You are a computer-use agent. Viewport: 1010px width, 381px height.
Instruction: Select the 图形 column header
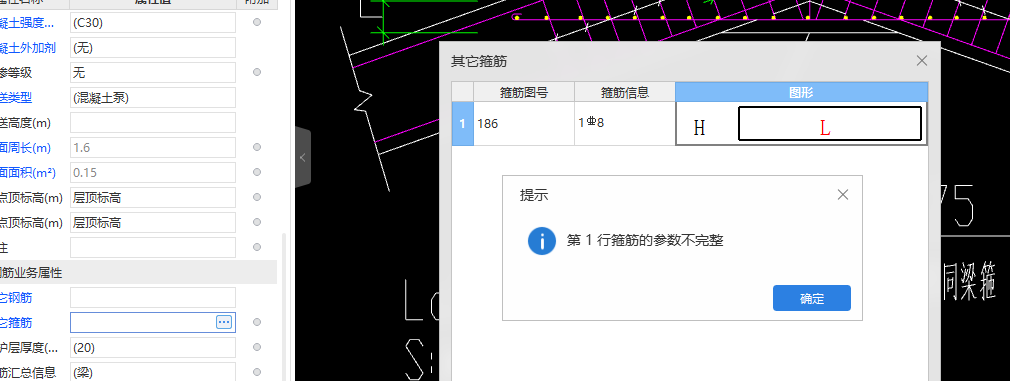tap(801, 92)
